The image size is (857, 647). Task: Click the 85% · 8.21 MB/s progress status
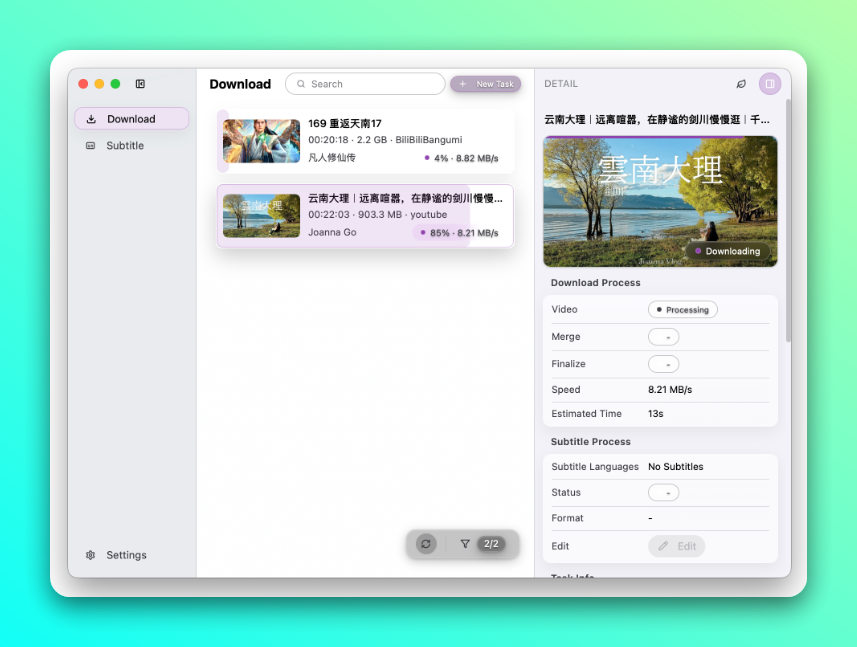click(x=459, y=233)
